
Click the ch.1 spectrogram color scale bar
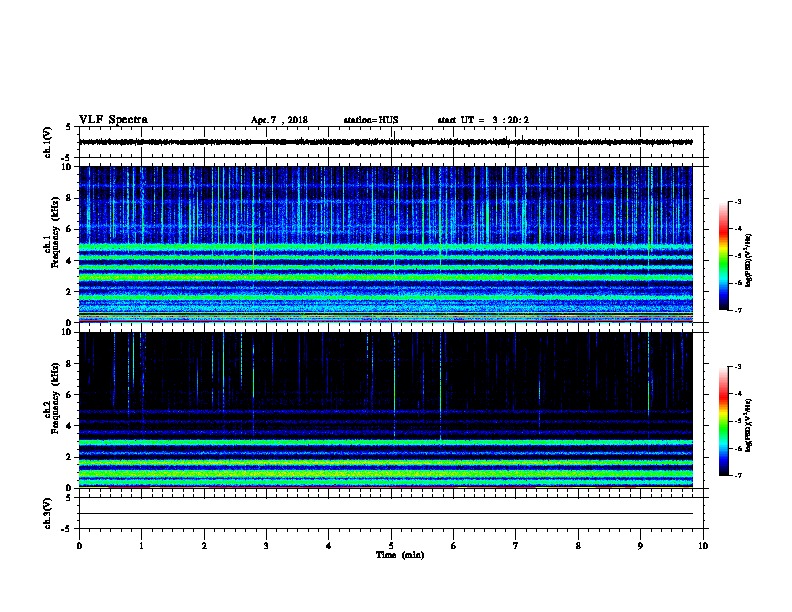click(723, 256)
